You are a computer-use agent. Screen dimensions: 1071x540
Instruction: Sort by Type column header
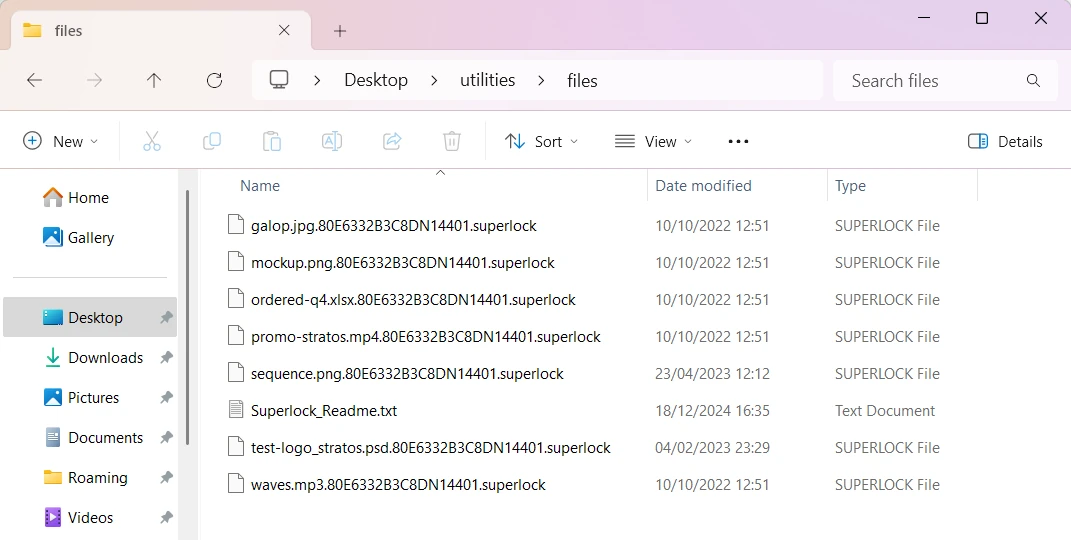850,186
